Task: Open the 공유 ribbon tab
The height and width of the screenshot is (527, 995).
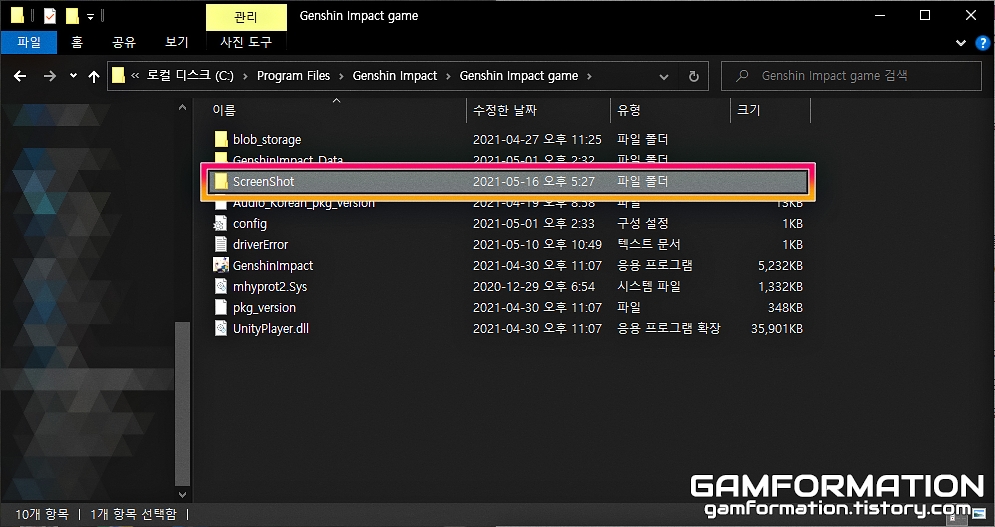Action: pyautogui.click(x=124, y=42)
